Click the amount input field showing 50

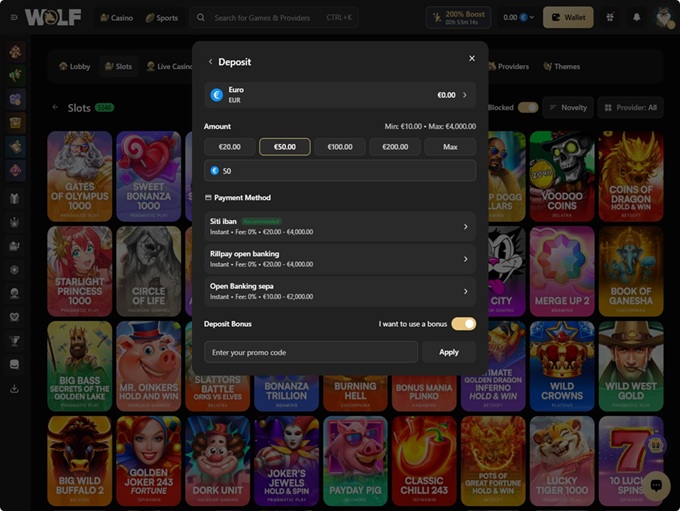coord(340,171)
